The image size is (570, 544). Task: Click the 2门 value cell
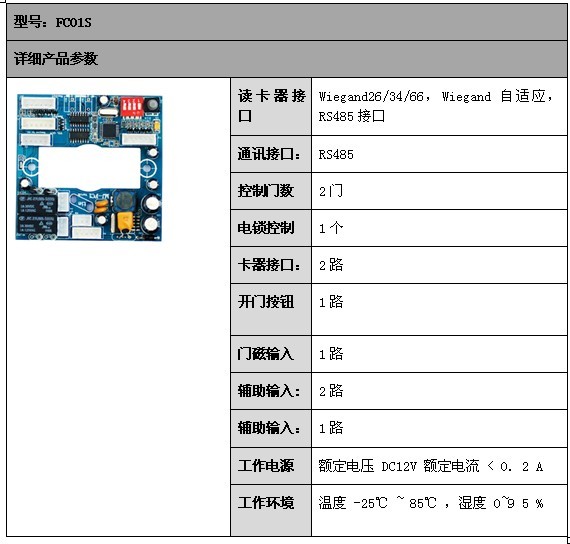(439, 191)
